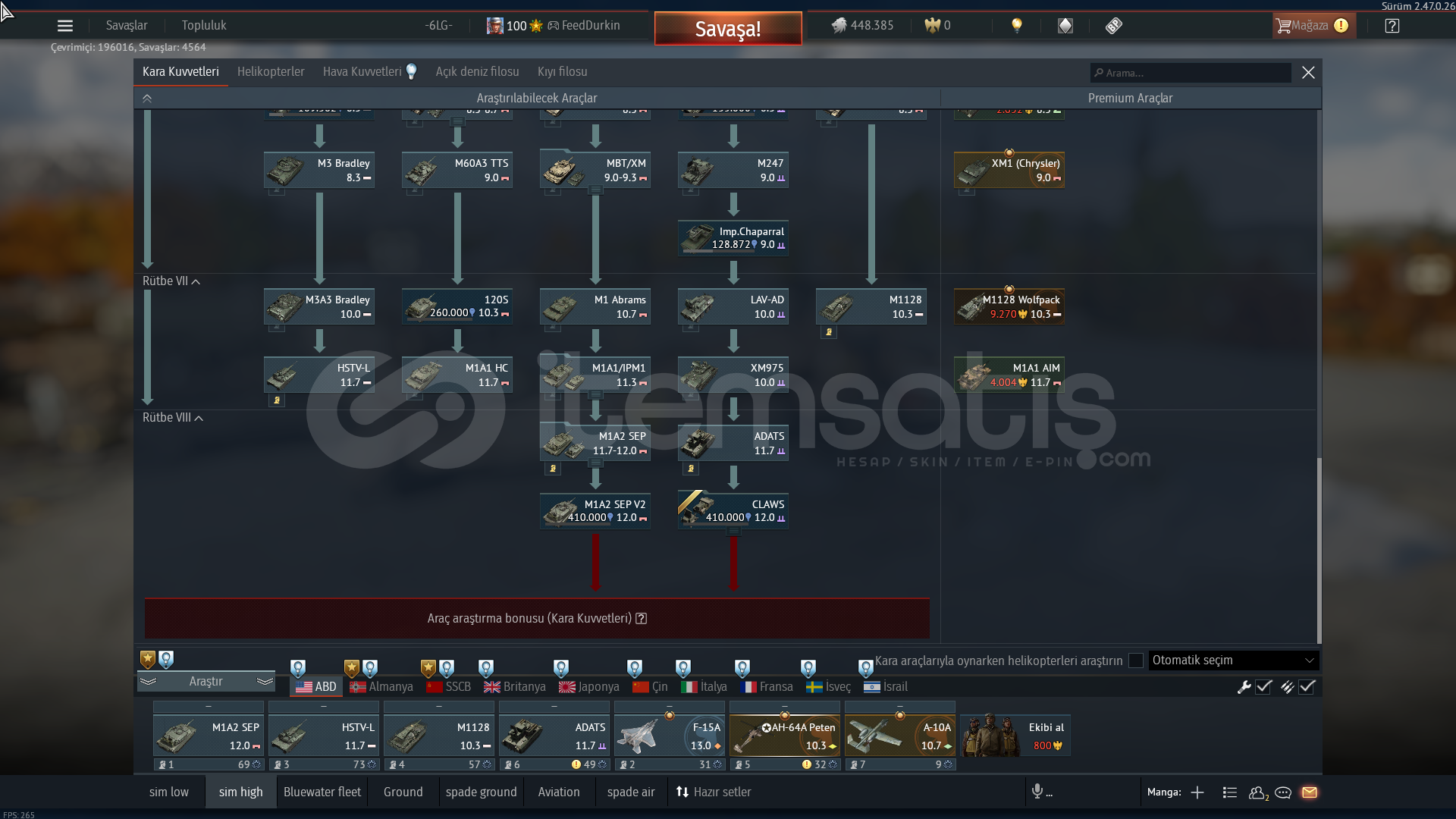Open the inventory tickets icon
This screenshot has height=819, width=1456.
(x=1113, y=26)
